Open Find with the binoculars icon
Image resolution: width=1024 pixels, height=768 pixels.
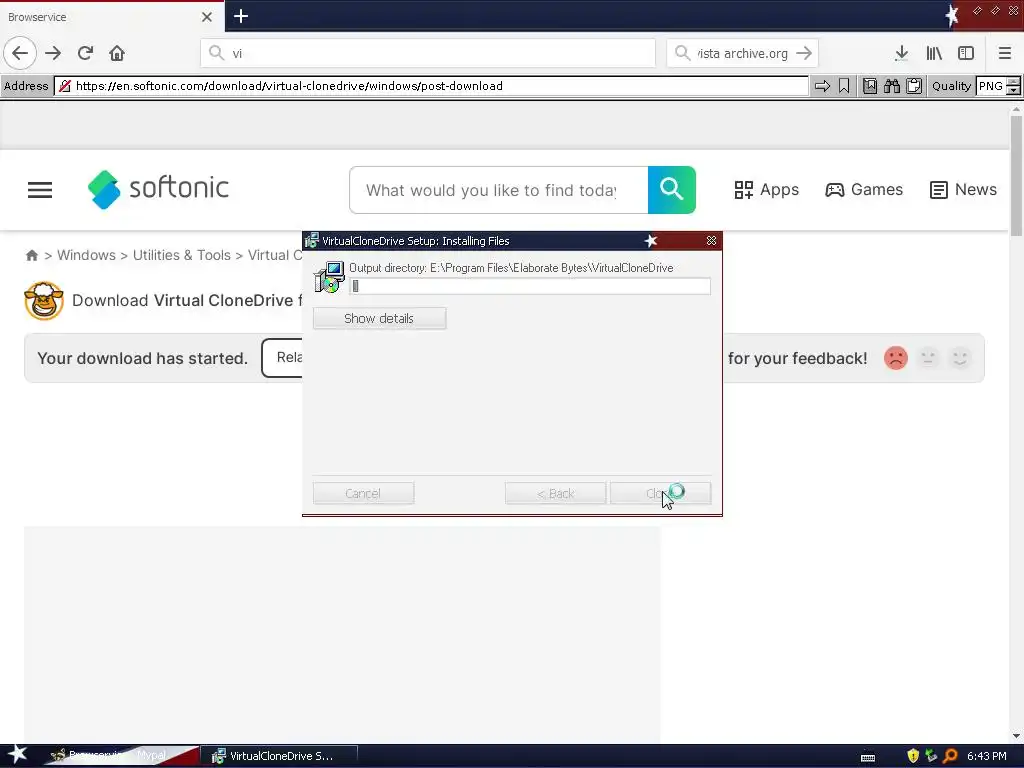[x=892, y=86]
